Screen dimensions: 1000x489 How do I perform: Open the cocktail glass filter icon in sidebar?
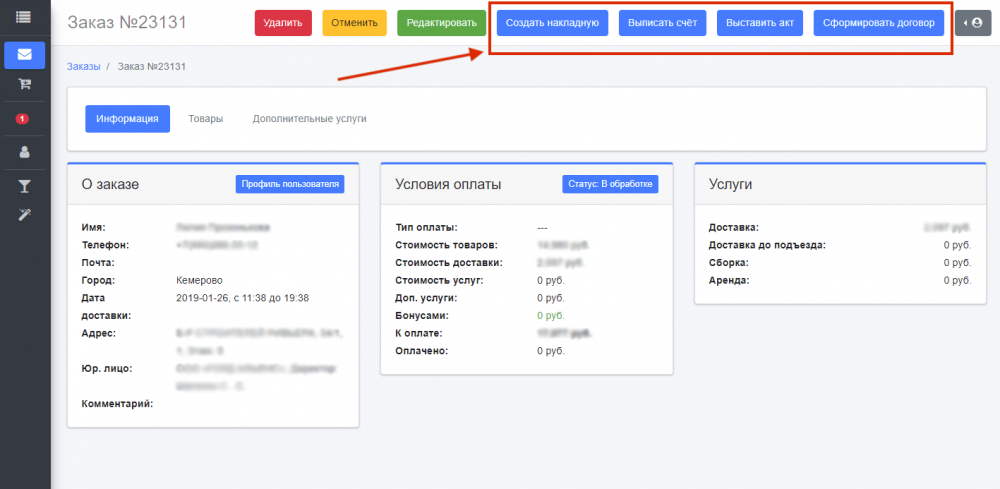click(x=24, y=186)
